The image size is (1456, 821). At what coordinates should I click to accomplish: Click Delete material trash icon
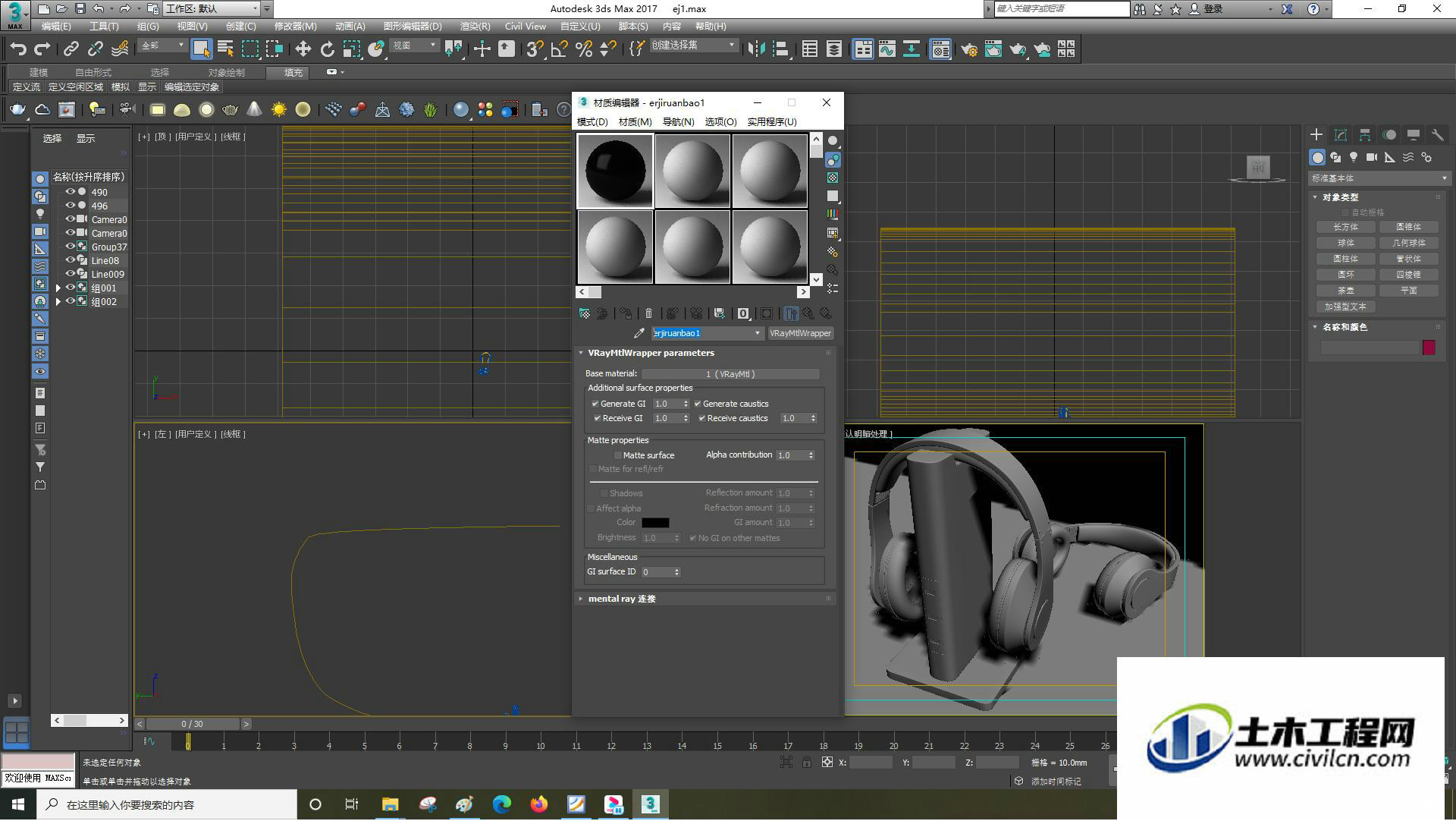point(648,313)
